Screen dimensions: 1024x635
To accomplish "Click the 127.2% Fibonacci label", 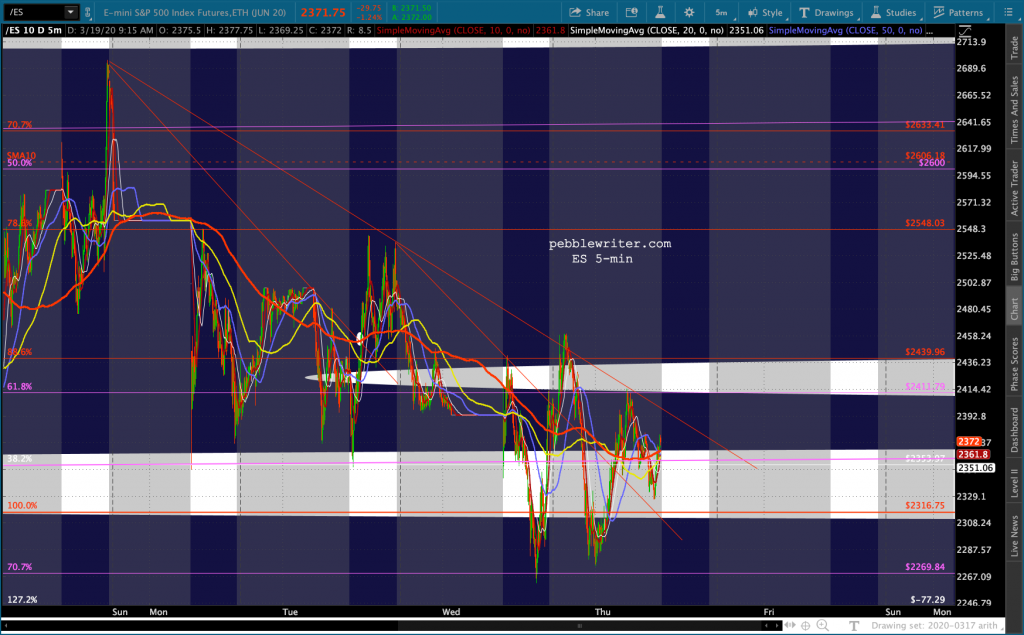I will pyautogui.click(x=22, y=599).
